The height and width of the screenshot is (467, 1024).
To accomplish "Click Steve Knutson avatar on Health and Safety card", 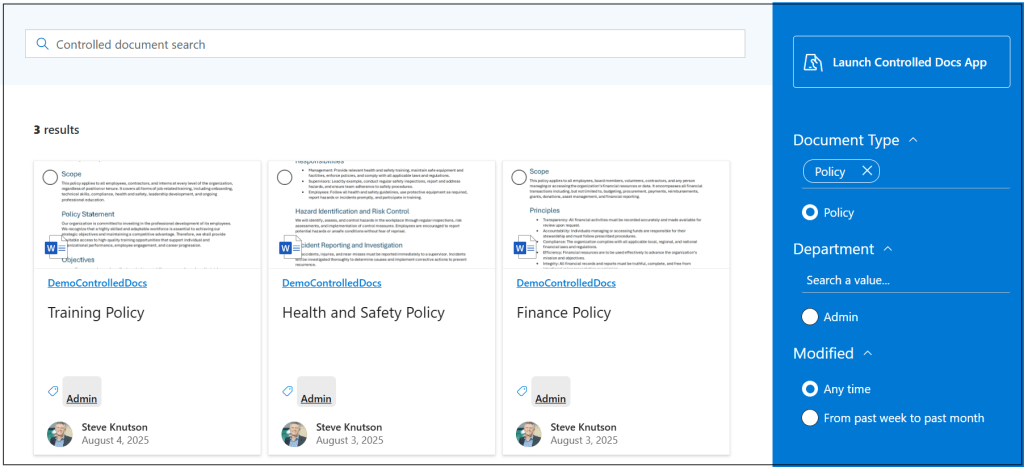I will click(x=294, y=433).
